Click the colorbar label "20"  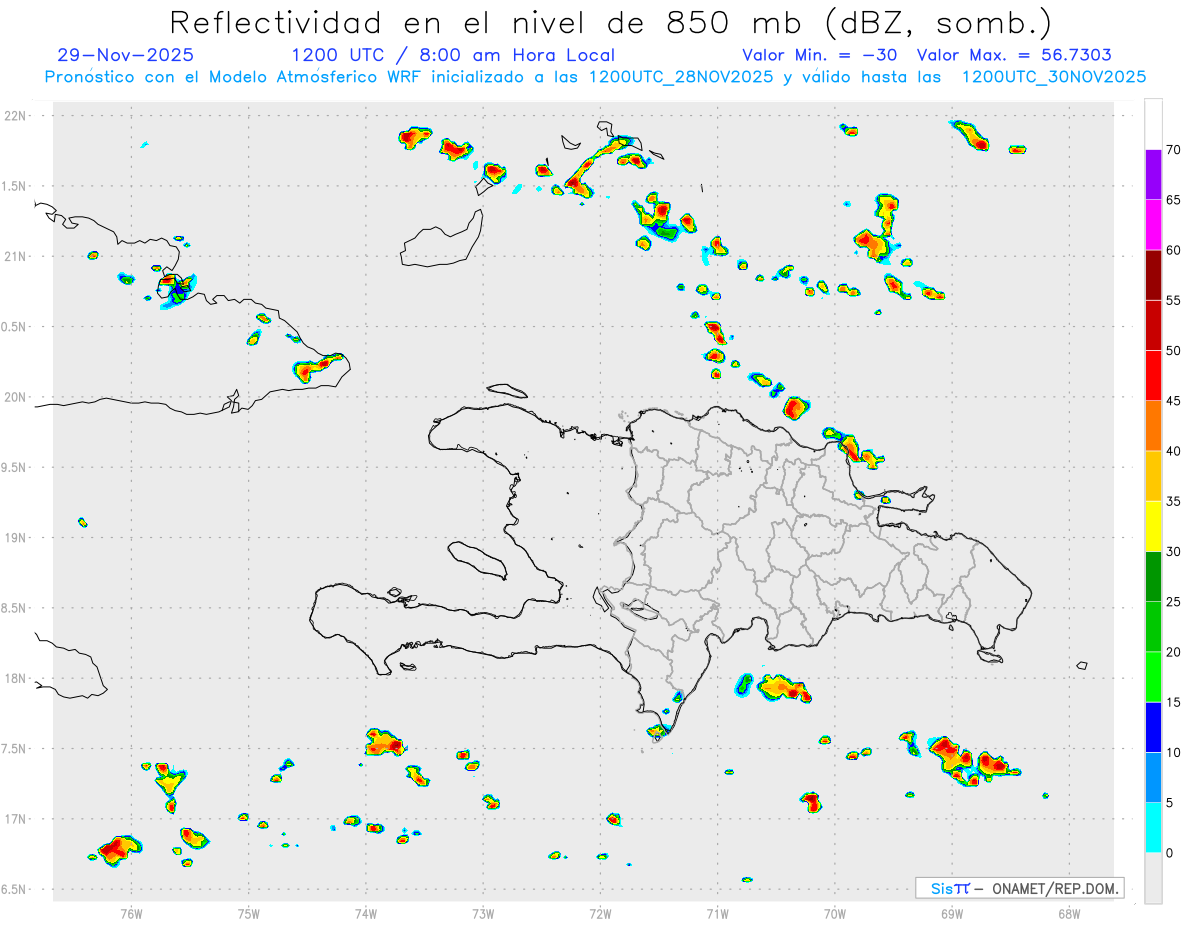(x=1174, y=652)
